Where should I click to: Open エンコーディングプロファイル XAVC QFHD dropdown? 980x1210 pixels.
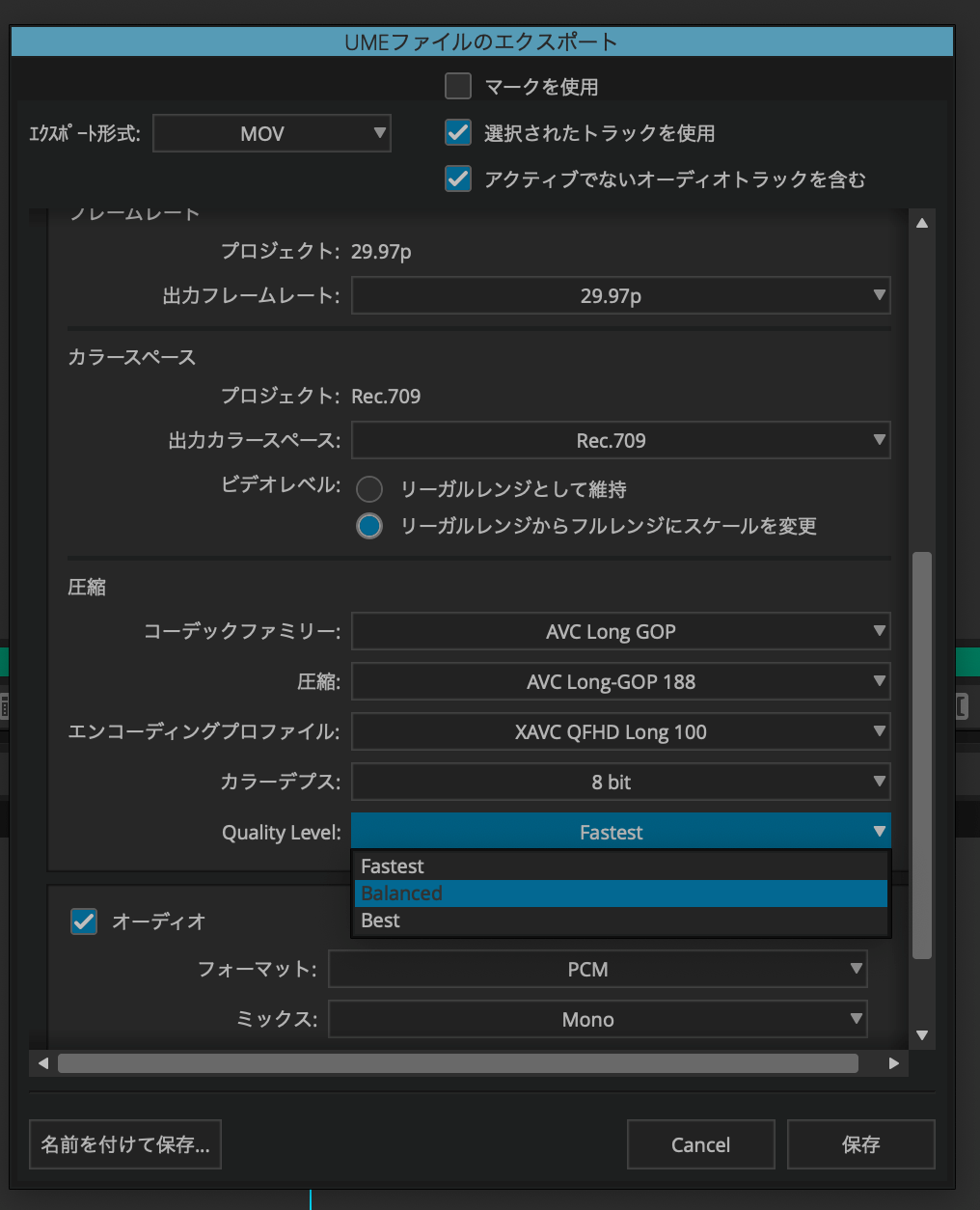pos(620,731)
